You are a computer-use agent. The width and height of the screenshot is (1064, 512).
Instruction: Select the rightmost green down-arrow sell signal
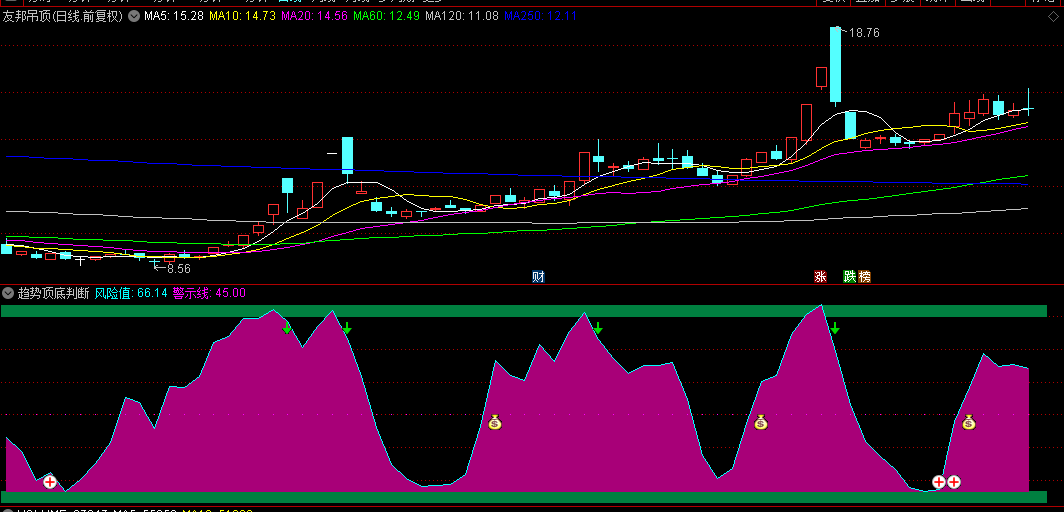point(835,328)
